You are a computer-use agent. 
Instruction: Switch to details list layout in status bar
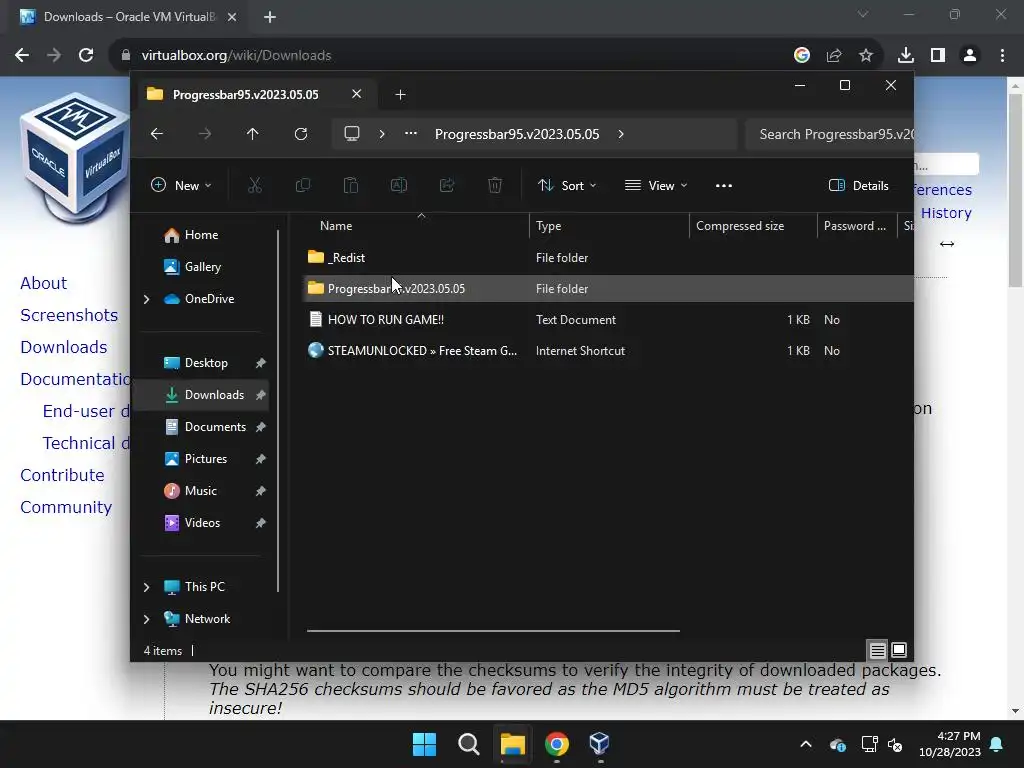[878, 650]
